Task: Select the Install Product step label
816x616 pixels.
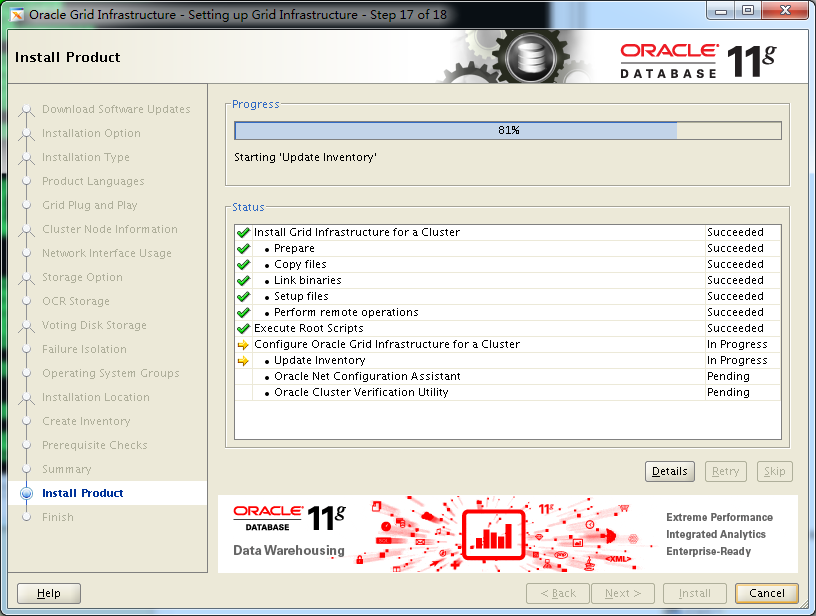Action: tap(83, 493)
